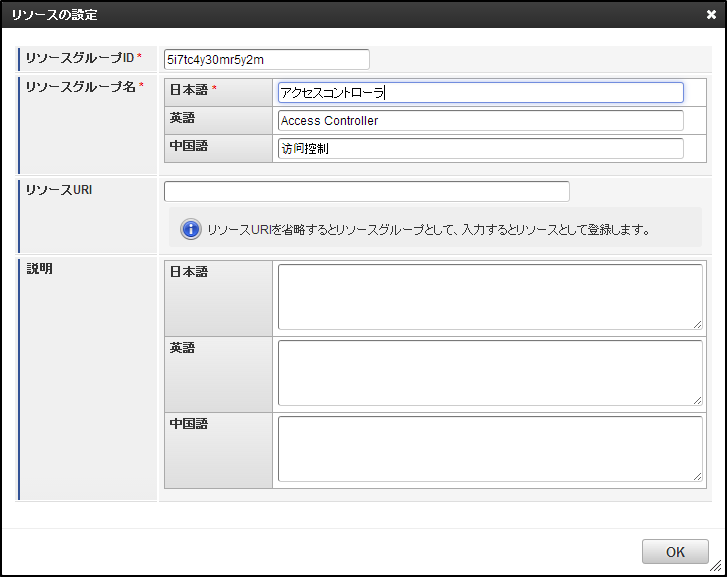
Task: Click the dialog resize grip at bottom-right corner
Action: [716, 566]
